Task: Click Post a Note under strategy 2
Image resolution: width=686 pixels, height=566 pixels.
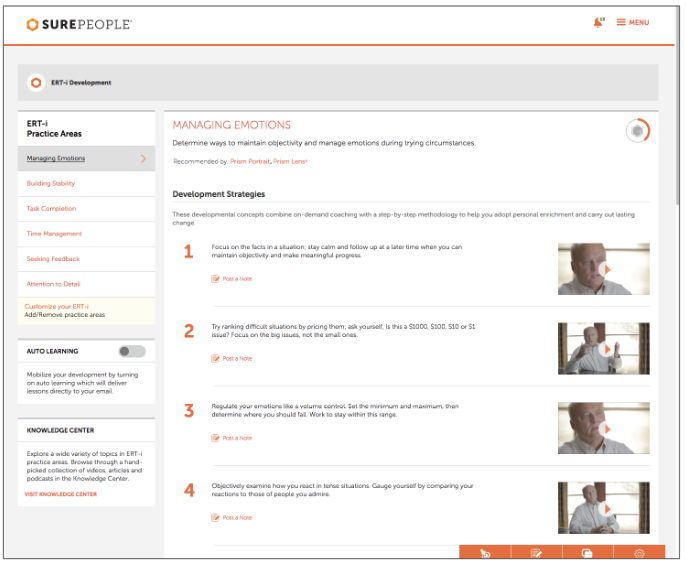Action: (x=232, y=358)
